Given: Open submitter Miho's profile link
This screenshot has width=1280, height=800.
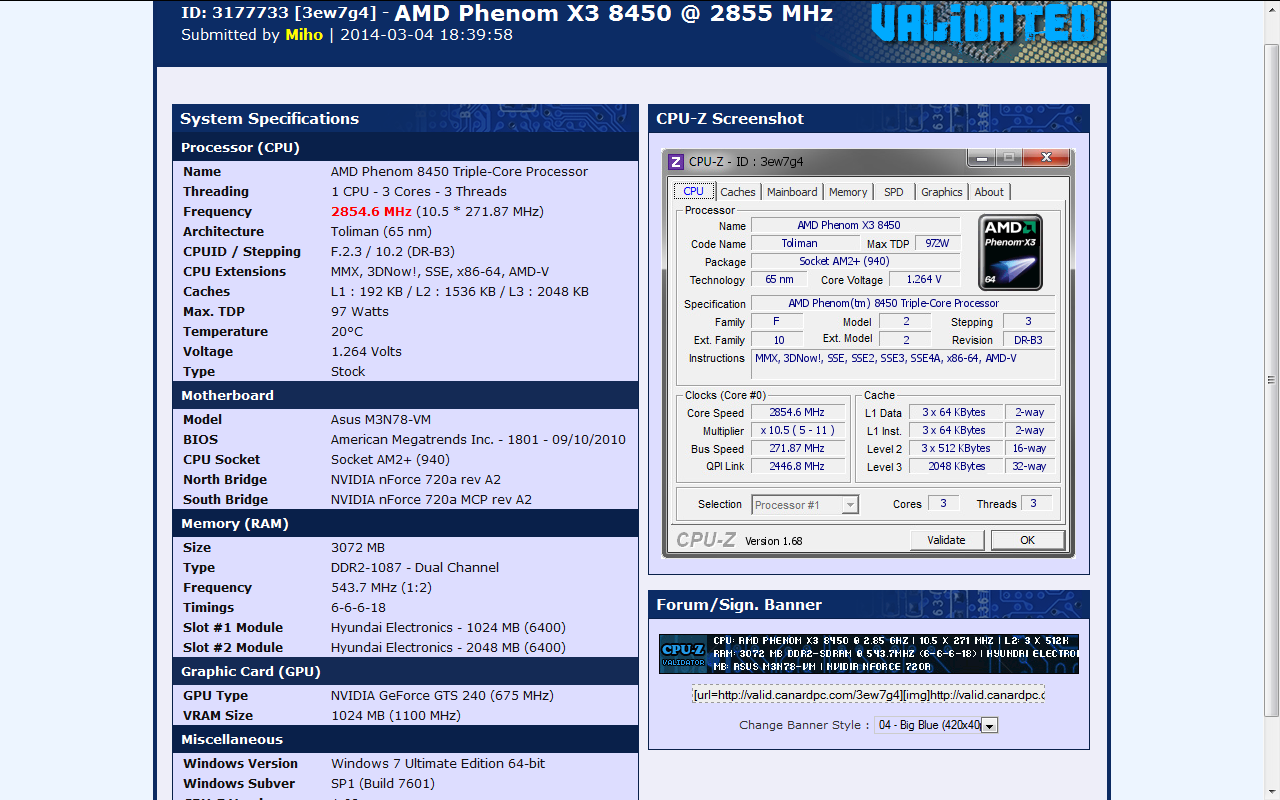Looking at the screenshot, I should tap(304, 35).
